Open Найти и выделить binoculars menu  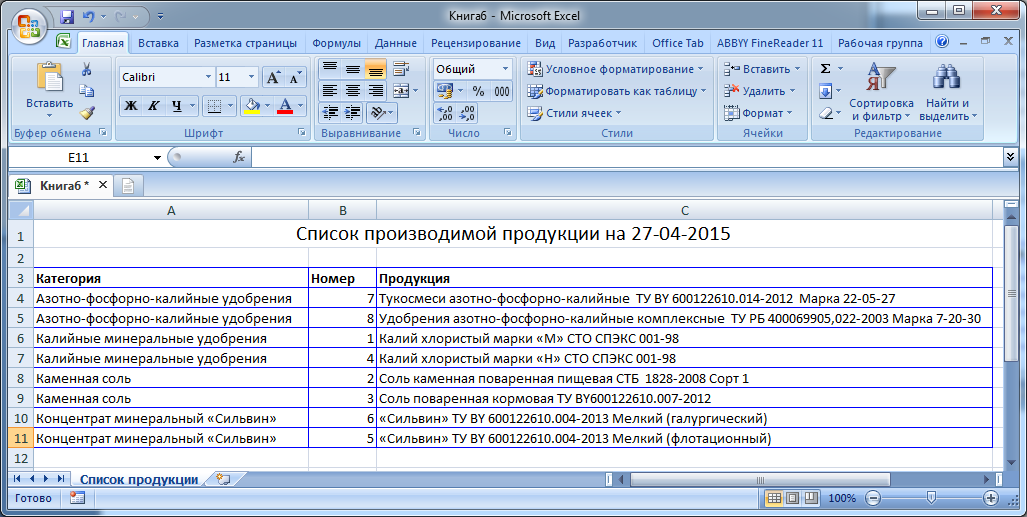[x=948, y=92]
